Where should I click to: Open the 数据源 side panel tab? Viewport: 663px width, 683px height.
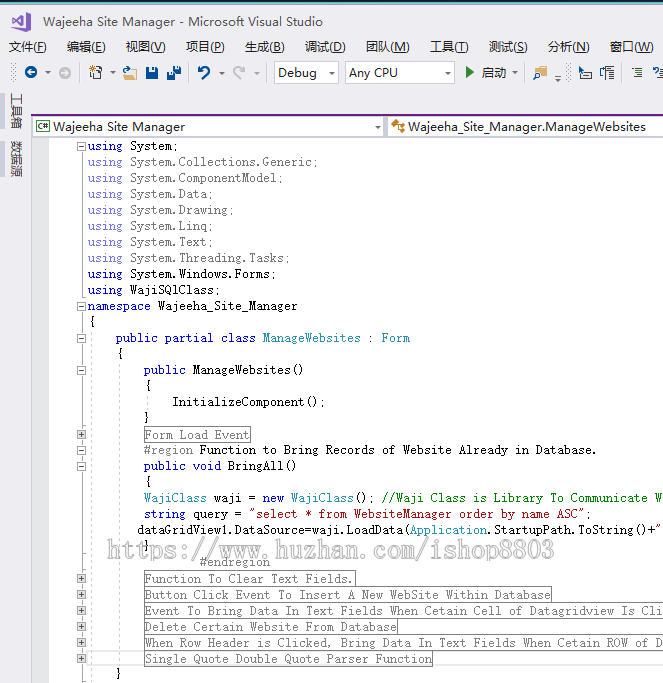(16, 159)
